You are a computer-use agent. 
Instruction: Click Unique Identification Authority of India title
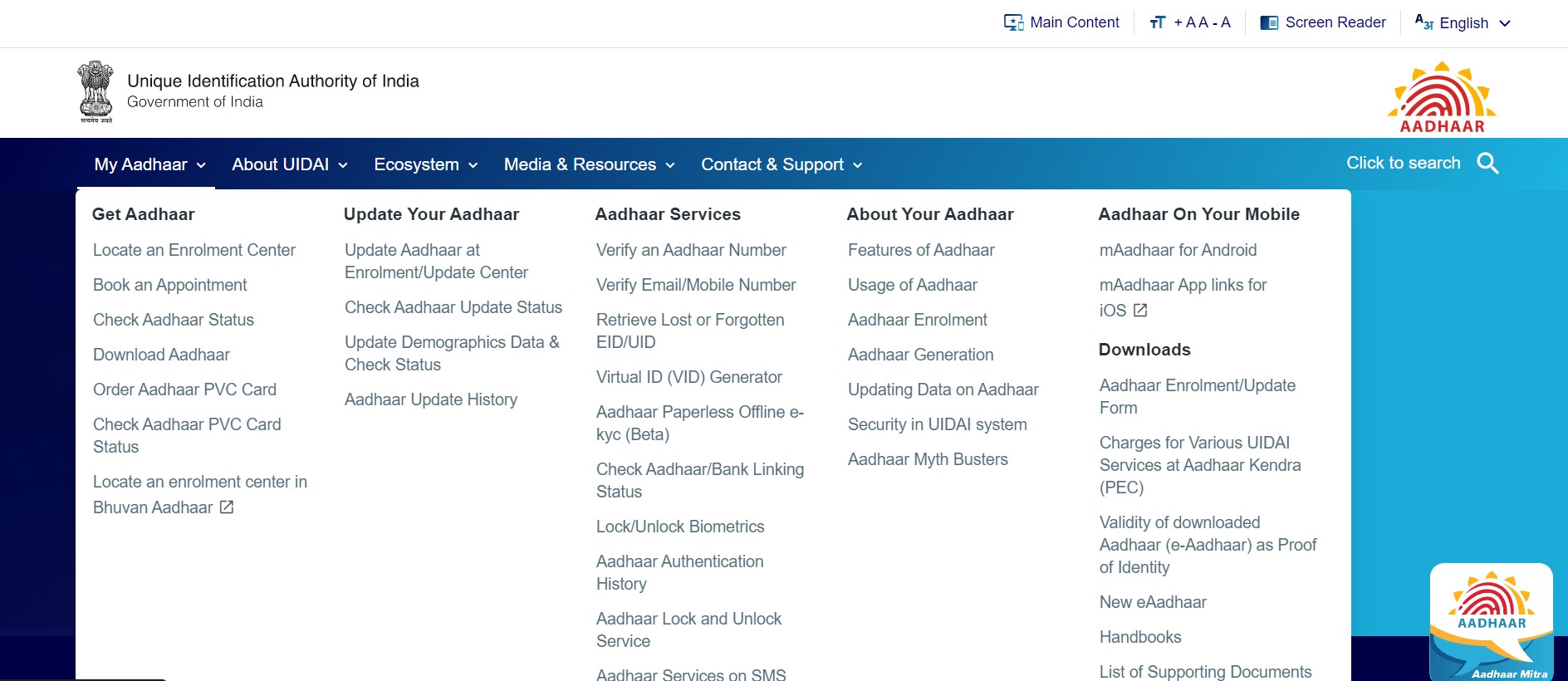pyautogui.click(x=273, y=81)
